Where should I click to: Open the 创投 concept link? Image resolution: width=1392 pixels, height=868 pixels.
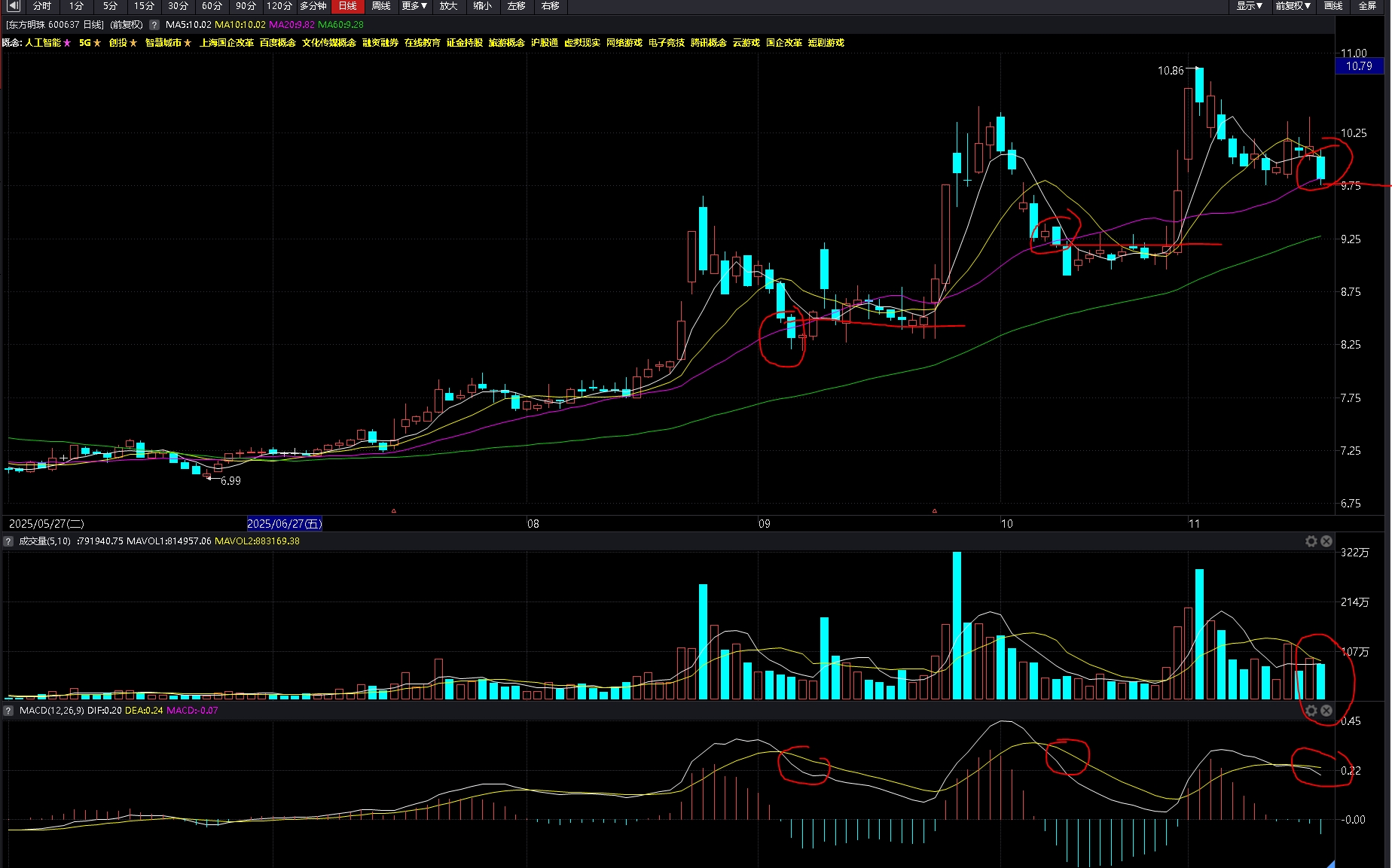(x=118, y=43)
